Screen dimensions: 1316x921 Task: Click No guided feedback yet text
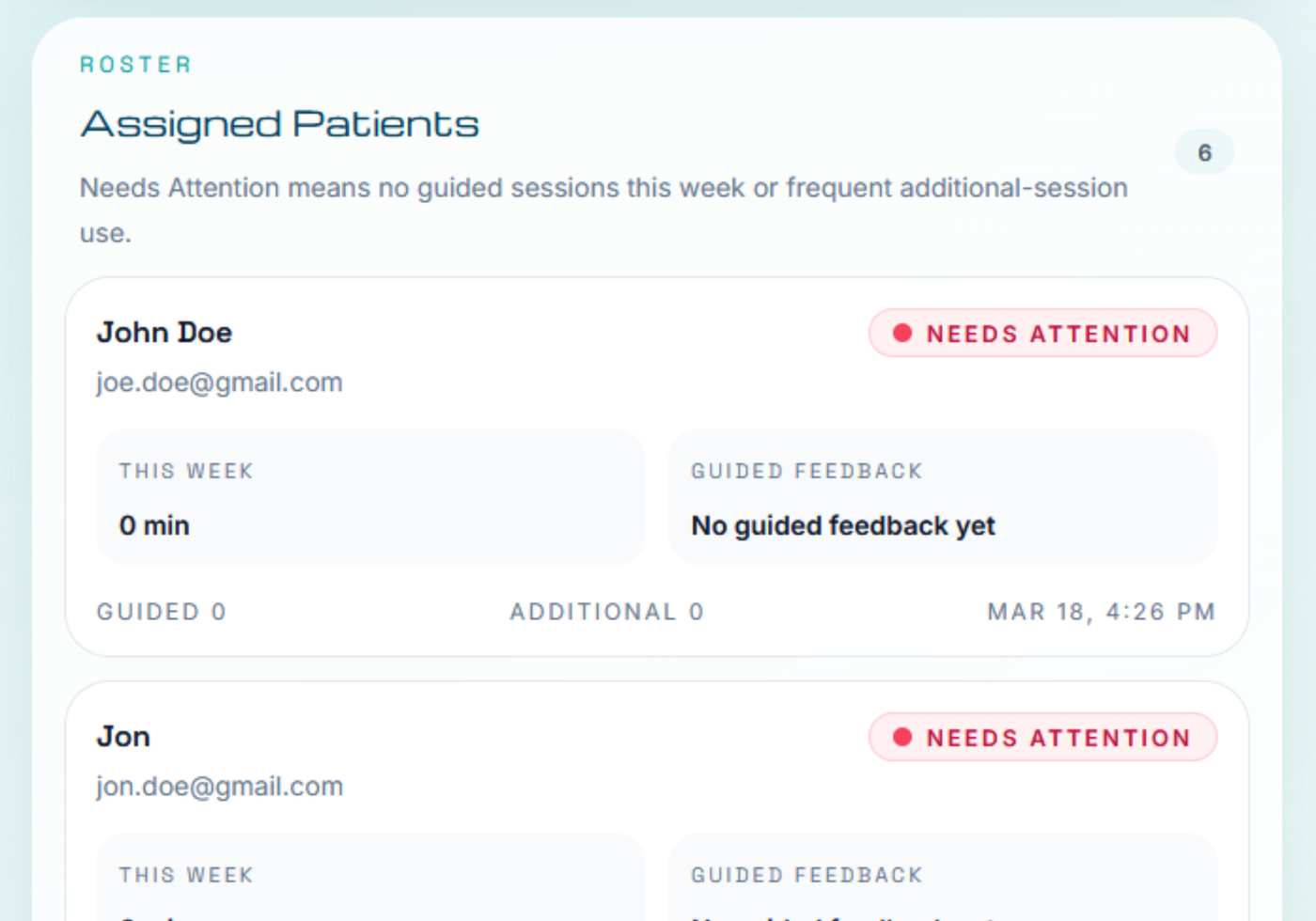click(843, 526)
